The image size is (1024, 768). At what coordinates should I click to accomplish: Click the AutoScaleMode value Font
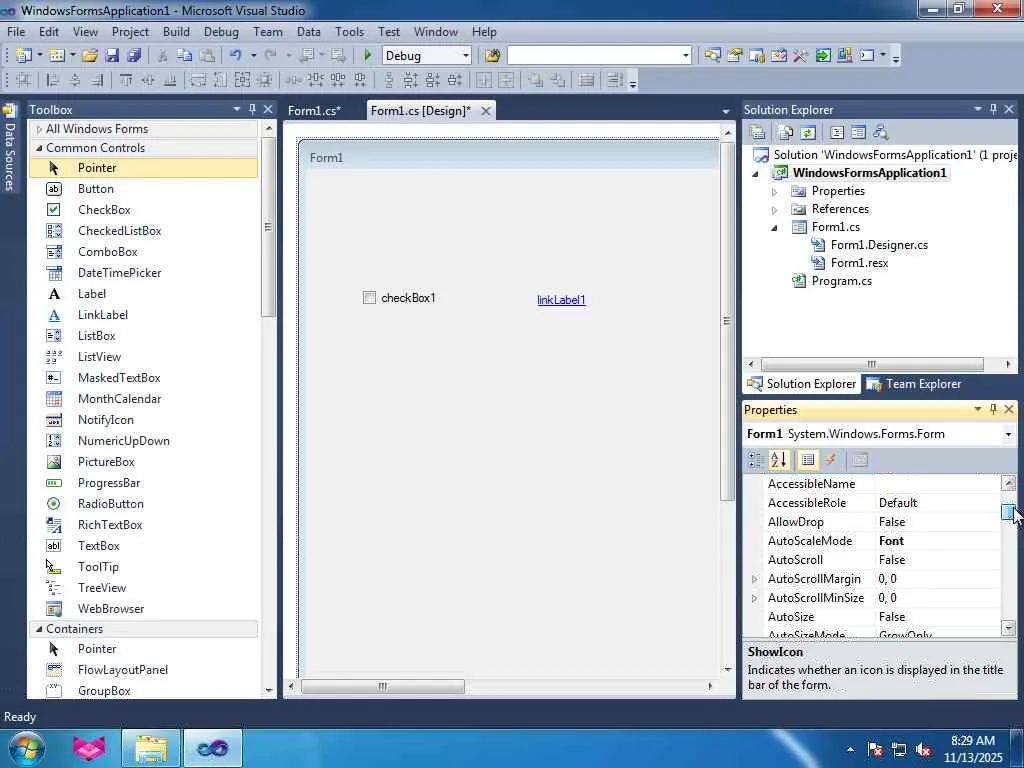pos(891,541)
